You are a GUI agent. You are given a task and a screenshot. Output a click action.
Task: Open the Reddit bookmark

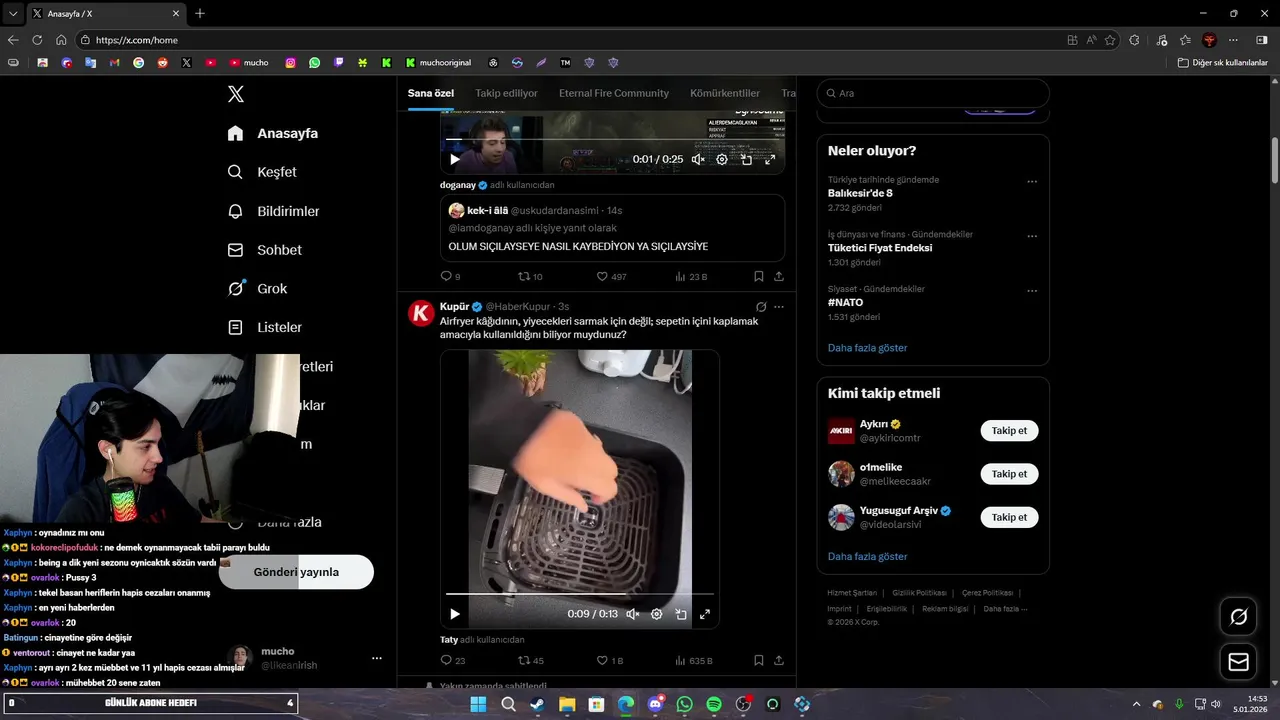pyautogui.click(x=163, y=62)
